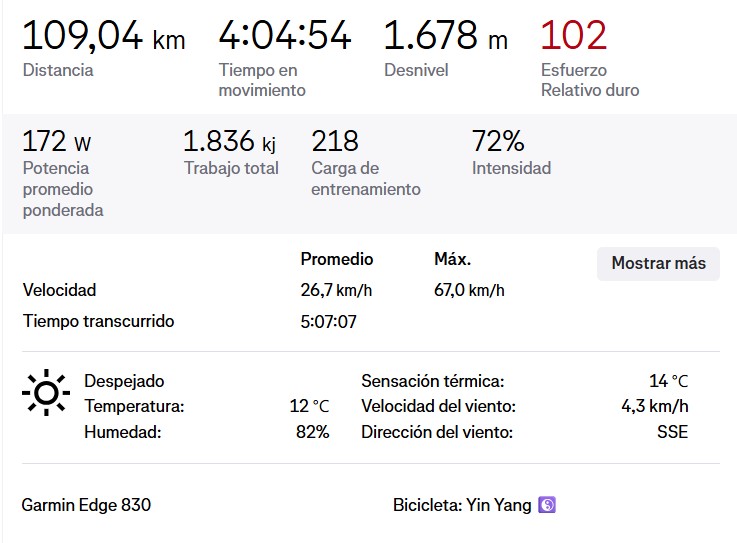Click the 67,0 km/h max speed

(x=469, y=290)
